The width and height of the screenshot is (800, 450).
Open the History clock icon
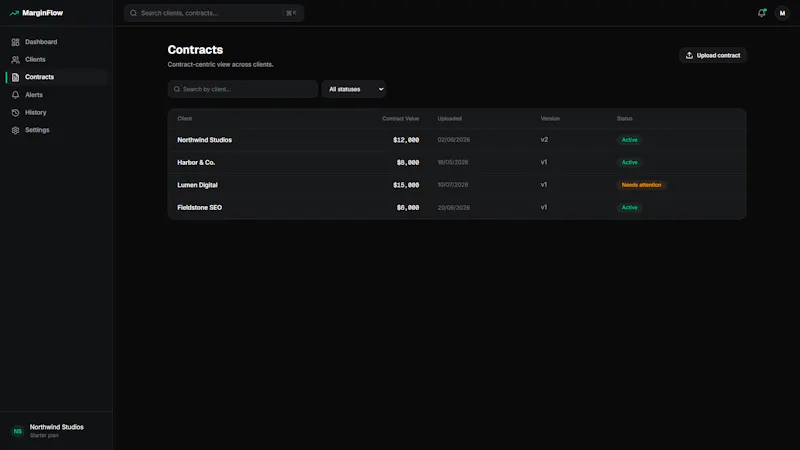coord(15,112)
